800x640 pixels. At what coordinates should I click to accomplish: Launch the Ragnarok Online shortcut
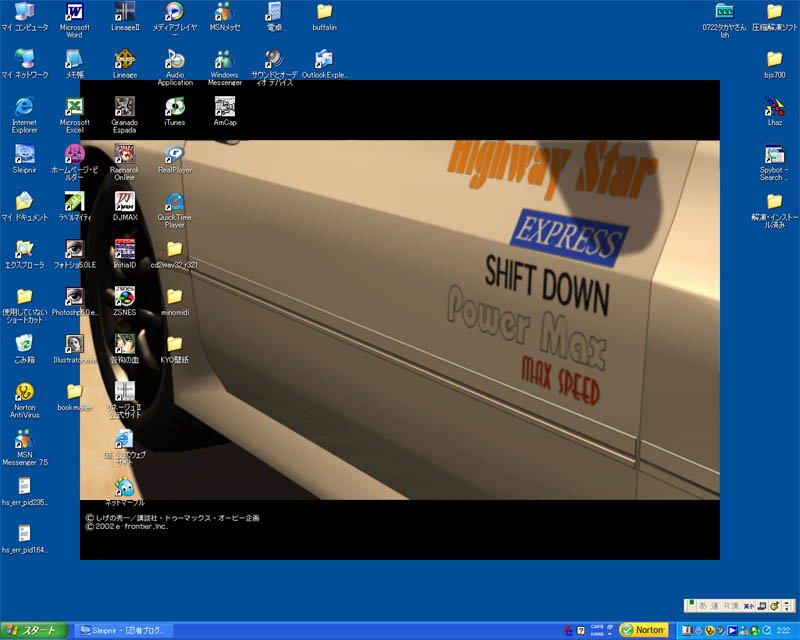(125, 155)
